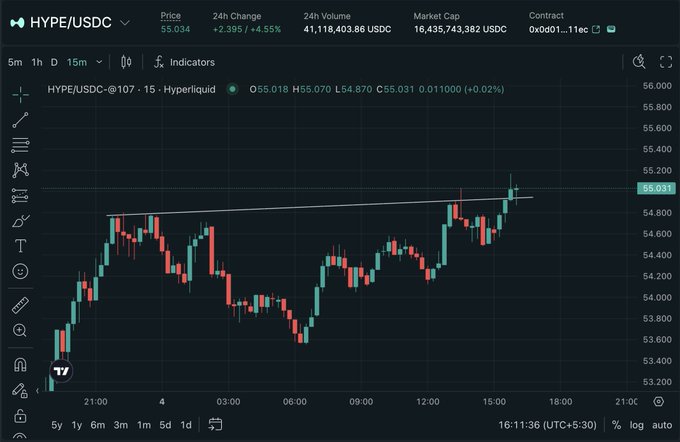Open candlestick chart type selector

point(126,62)
